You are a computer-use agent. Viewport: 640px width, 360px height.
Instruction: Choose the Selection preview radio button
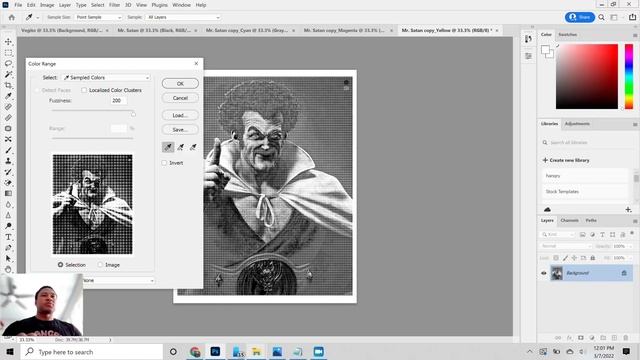click(60, 265)
